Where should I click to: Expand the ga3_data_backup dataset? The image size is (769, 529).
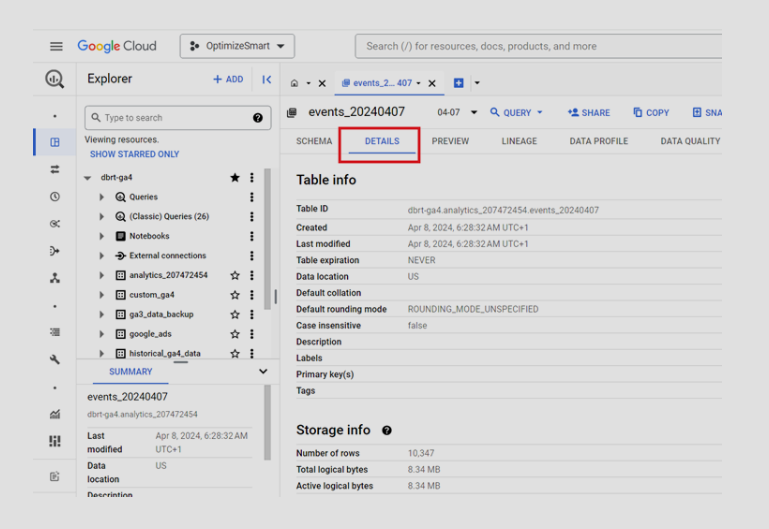point(102,314)
